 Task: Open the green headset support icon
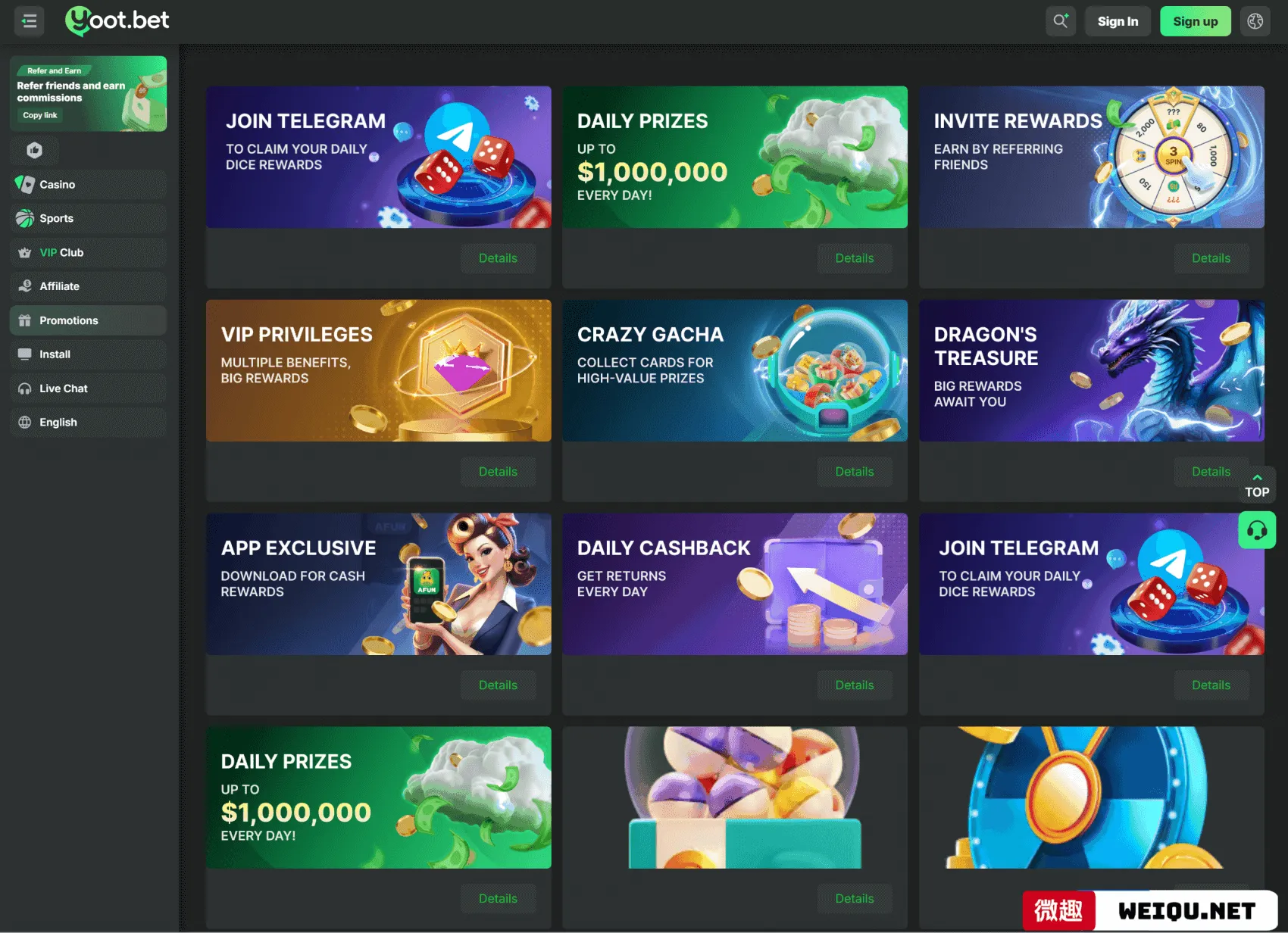pos(1257,530)
